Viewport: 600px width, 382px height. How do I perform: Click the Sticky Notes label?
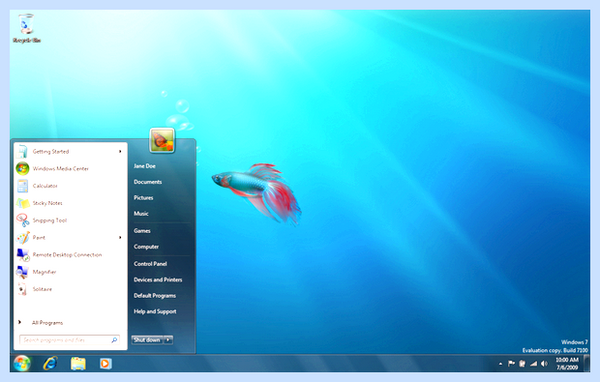[47, 203]
